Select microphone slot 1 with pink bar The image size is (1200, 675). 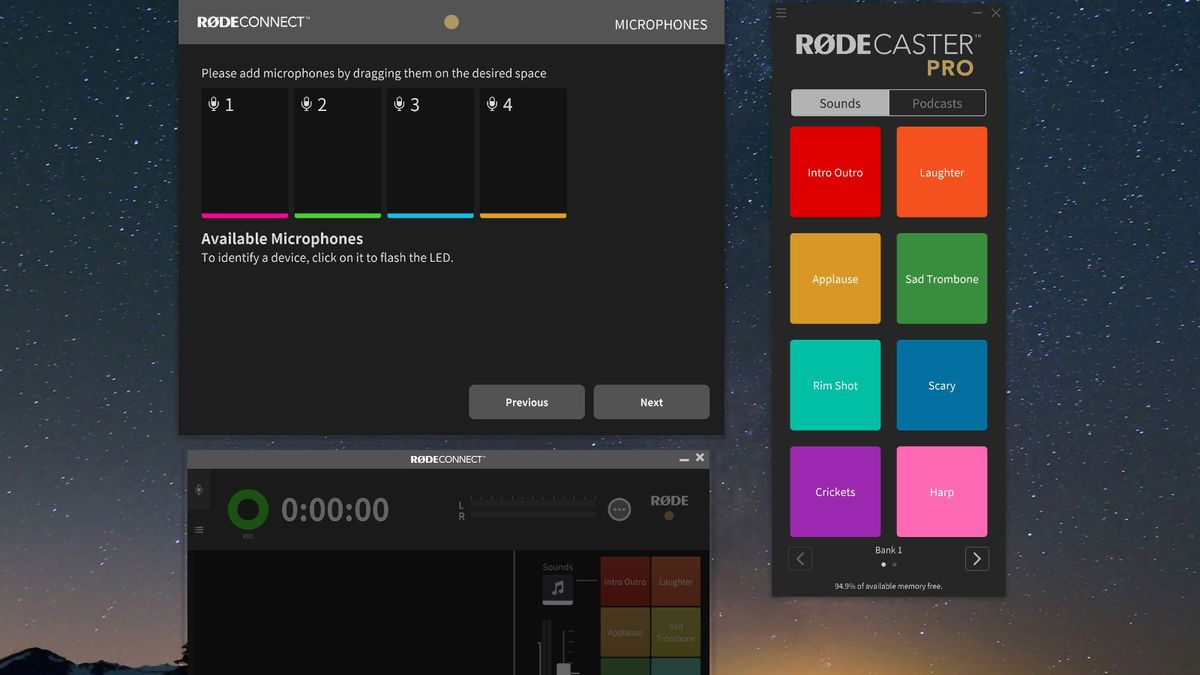click(x=244, y=153)
